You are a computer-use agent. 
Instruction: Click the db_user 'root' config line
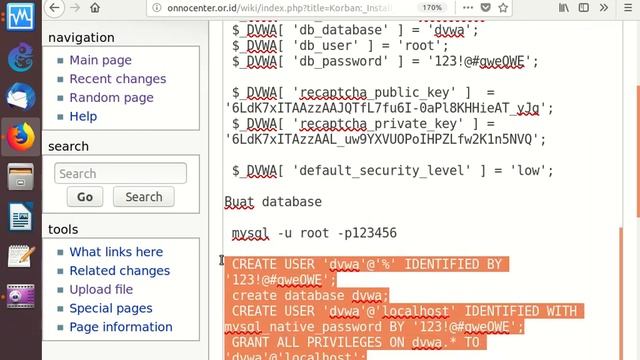pyautogui.click(x=340, y=45)
